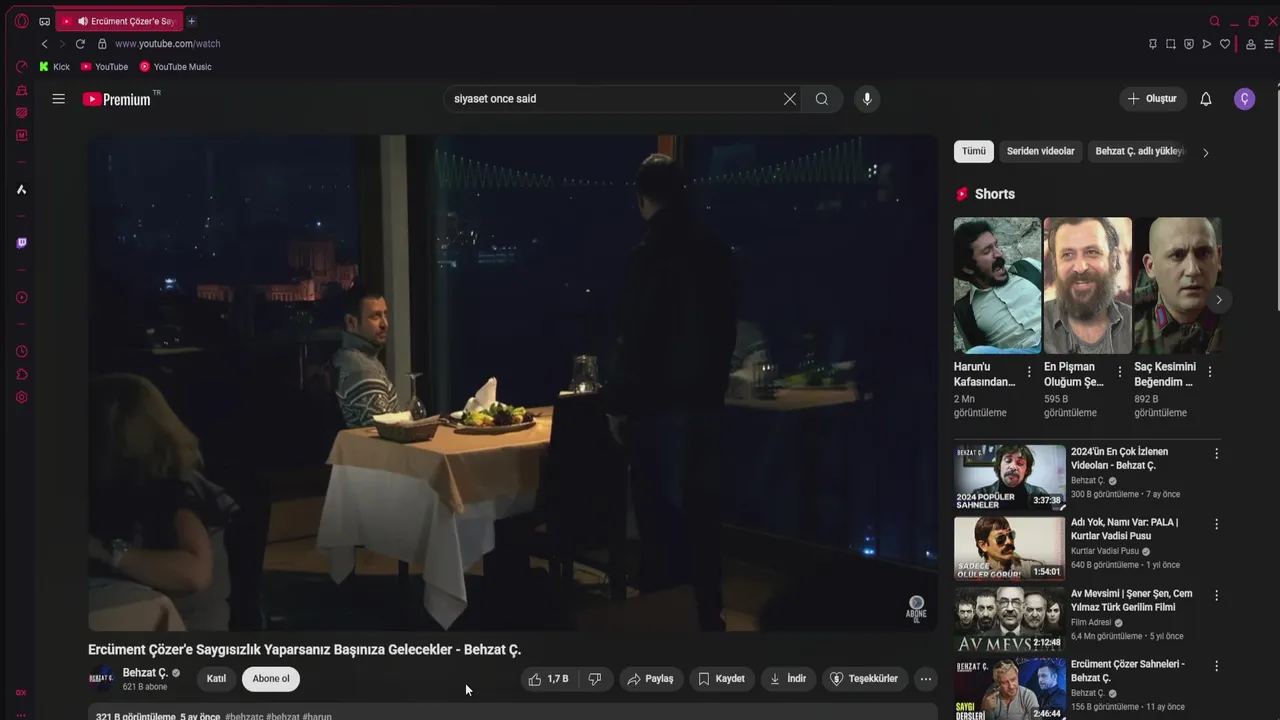Open options for the short Saç Kesimini Beğendim
1280x720 pixels.
tap(1210, 372)
